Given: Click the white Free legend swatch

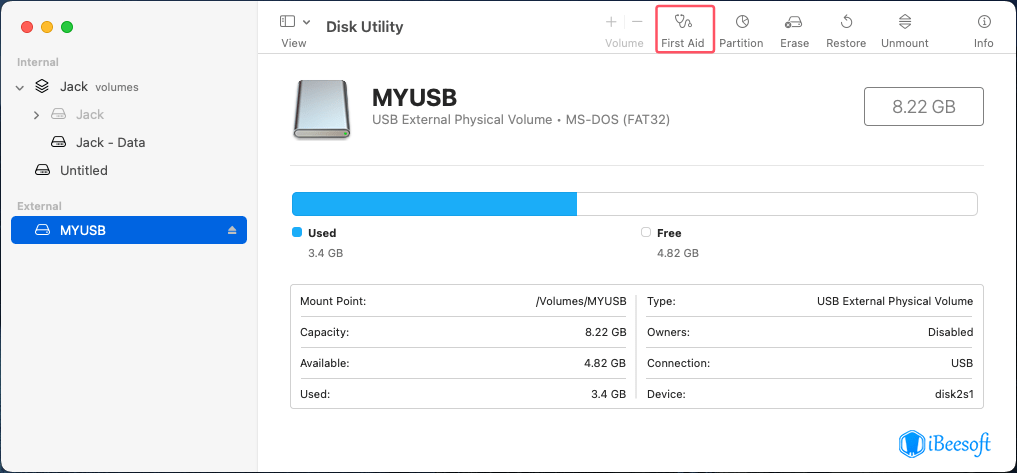Looking at the screenshot, I should [645, 232].
